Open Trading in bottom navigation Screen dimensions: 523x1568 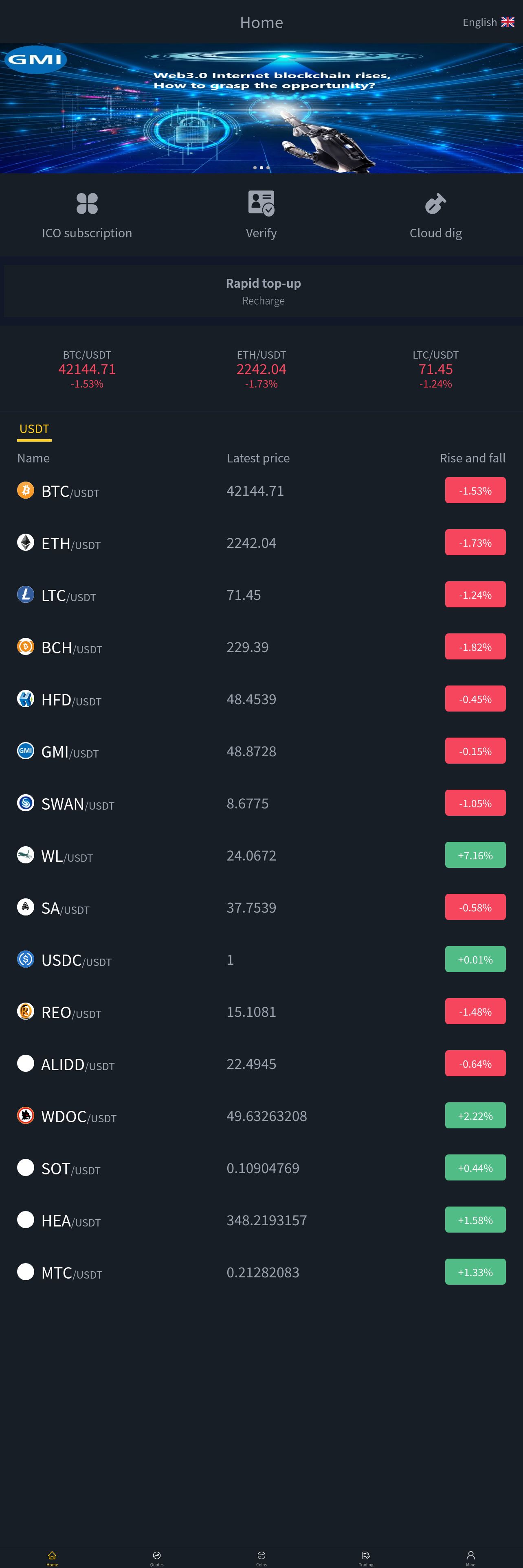tap(366, 1558)
